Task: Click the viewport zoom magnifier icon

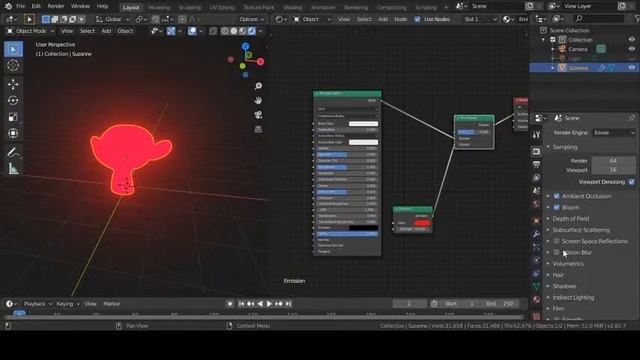Action: click(x=258, y=86)
